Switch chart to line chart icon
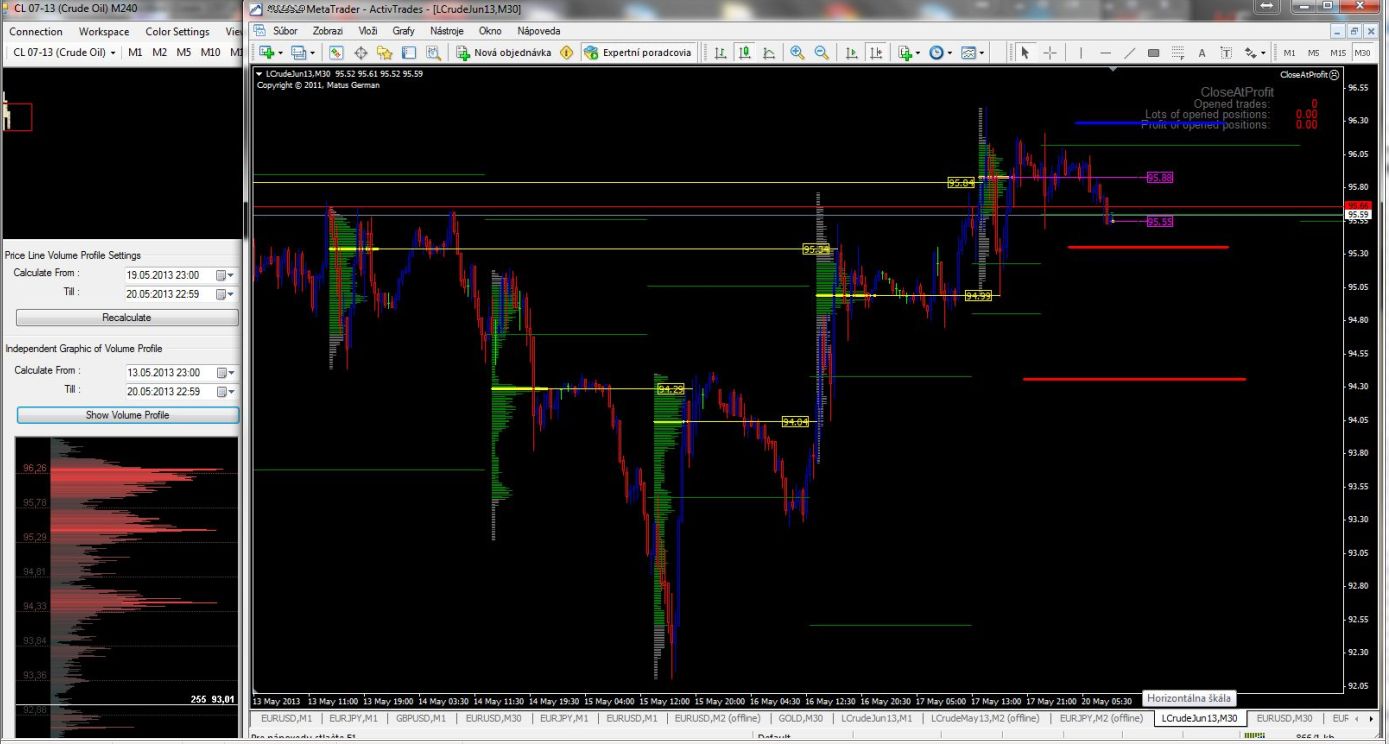Screen dimensions: 1389x744 769,53
